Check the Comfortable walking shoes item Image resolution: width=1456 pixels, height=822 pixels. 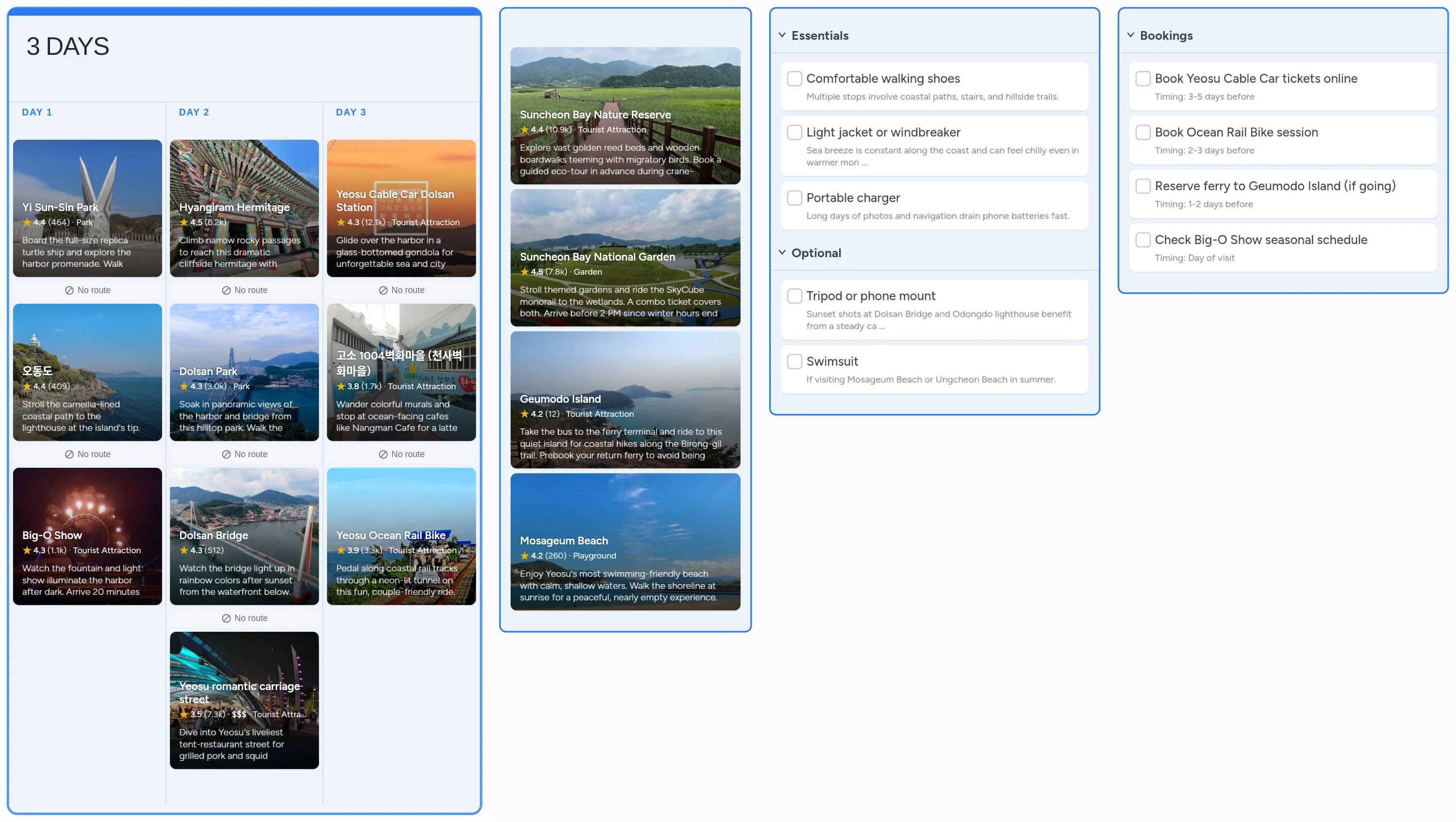coord(794,79)
